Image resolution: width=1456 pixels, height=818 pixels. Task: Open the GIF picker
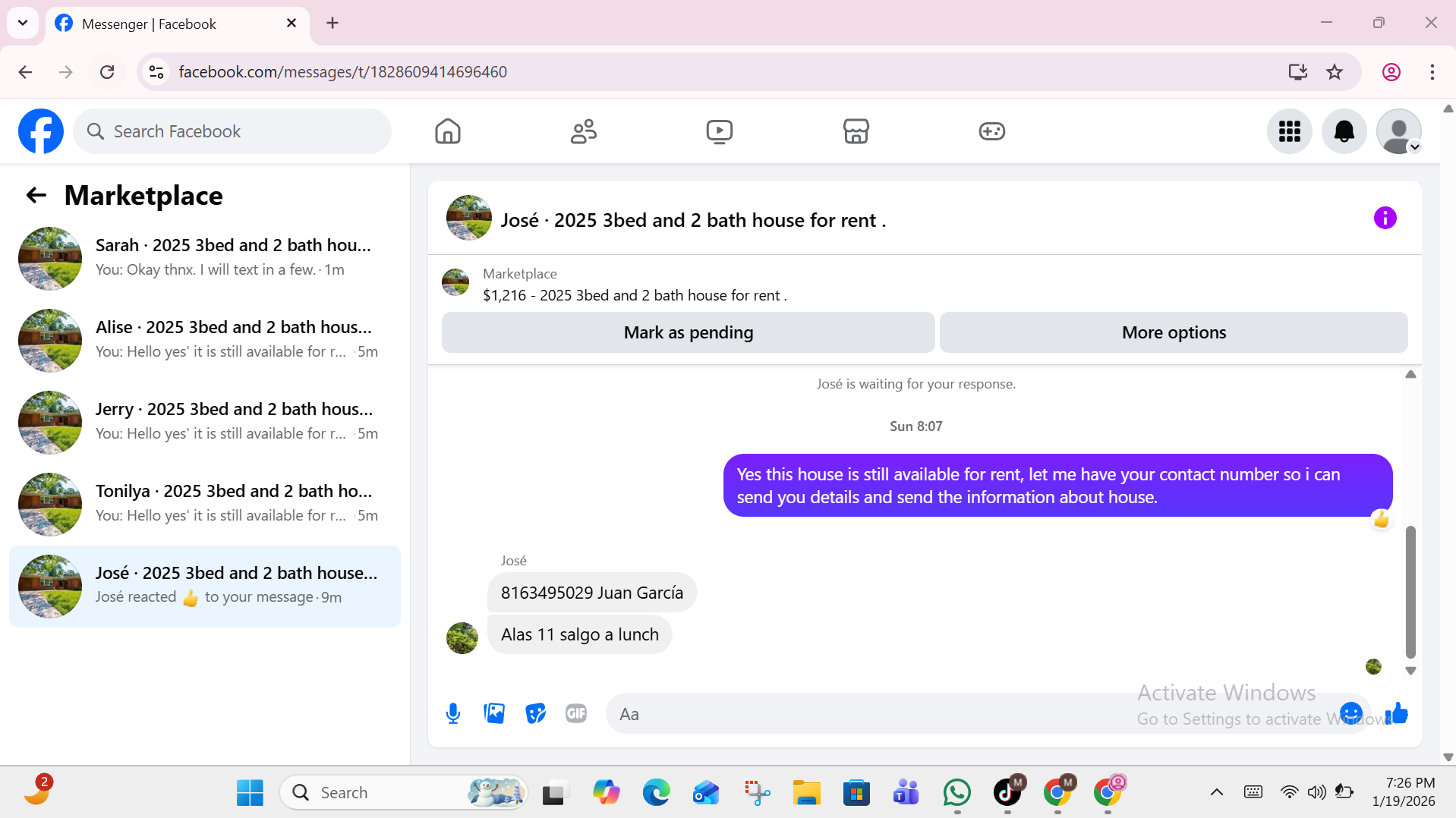point(576,713)
